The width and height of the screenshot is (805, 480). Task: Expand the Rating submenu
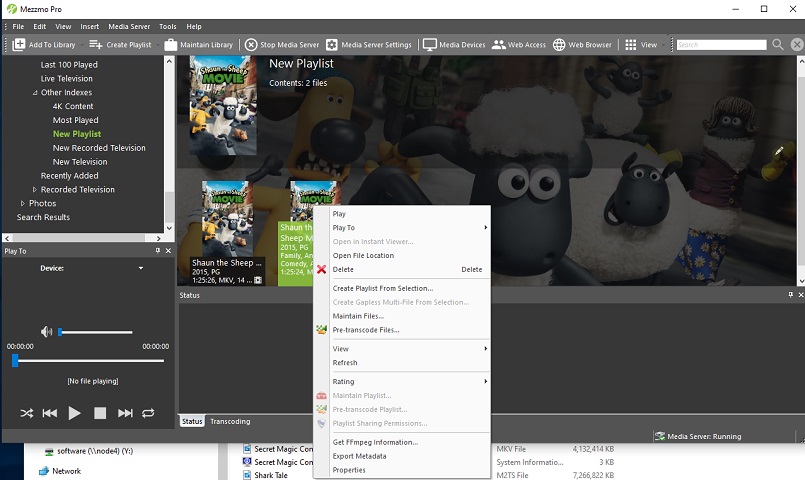485,381
